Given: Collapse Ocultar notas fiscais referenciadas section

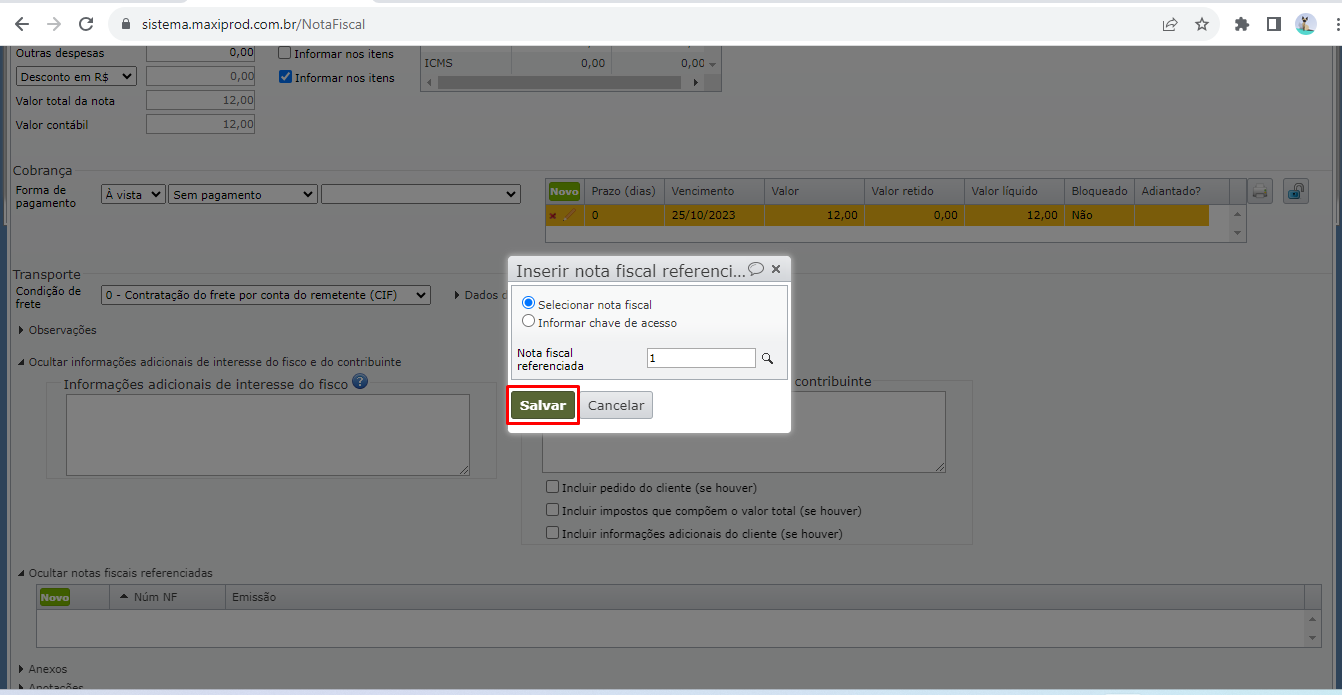Looking at the screenshot, I should [x=115, y=573].
